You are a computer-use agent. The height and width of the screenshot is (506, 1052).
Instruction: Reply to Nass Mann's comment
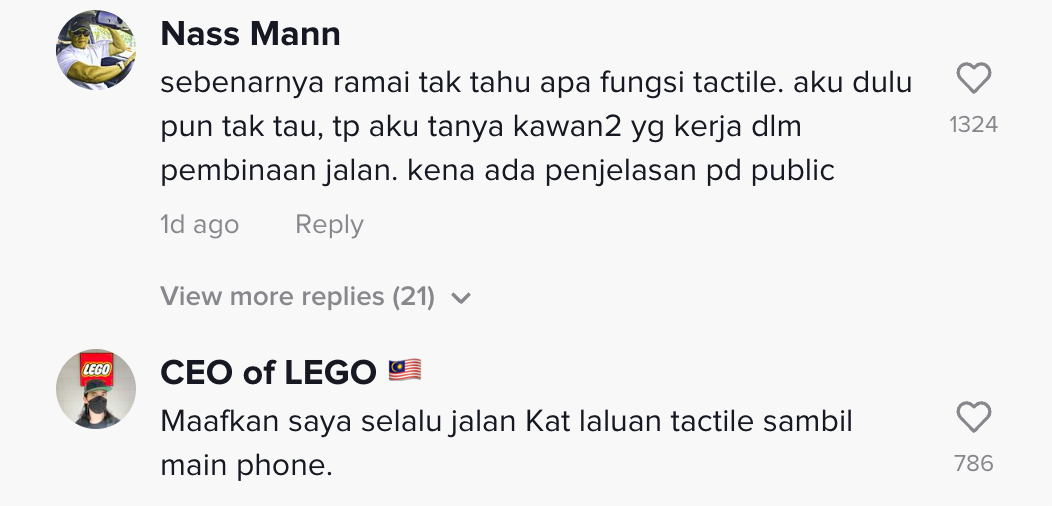click(329, 225)
